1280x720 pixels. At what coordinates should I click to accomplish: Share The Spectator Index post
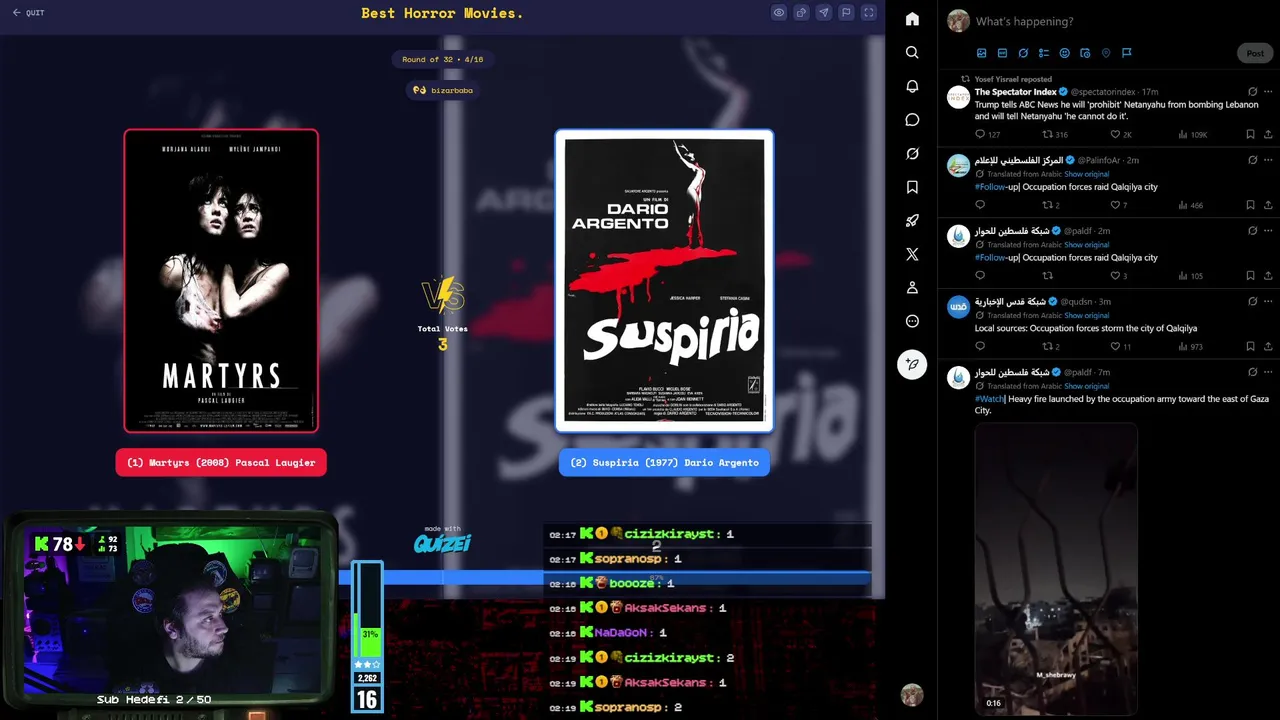(1268, 134)
